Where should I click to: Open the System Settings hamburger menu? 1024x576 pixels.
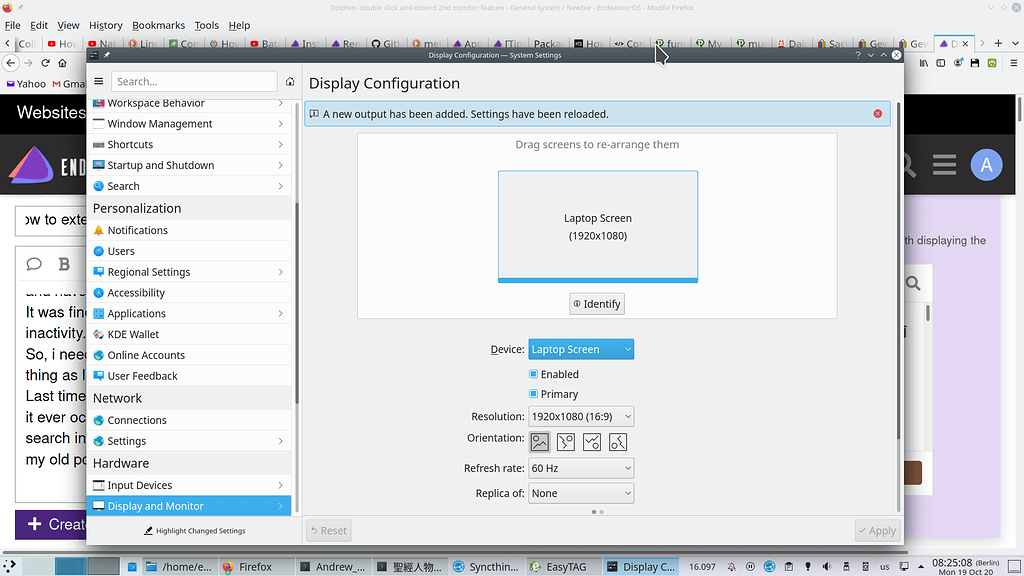[98, 82]
